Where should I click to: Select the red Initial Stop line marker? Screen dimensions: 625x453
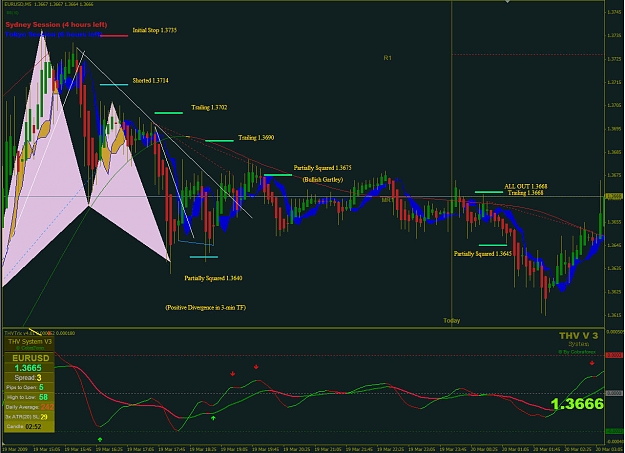pyautogui.click(x=114, y=36)
